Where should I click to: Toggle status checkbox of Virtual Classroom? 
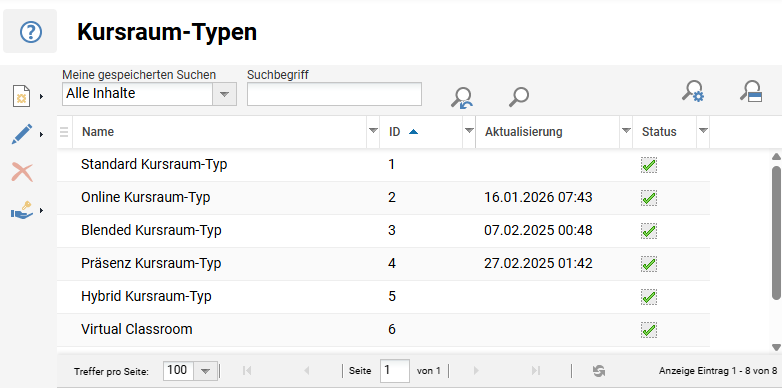click(649, 330)
